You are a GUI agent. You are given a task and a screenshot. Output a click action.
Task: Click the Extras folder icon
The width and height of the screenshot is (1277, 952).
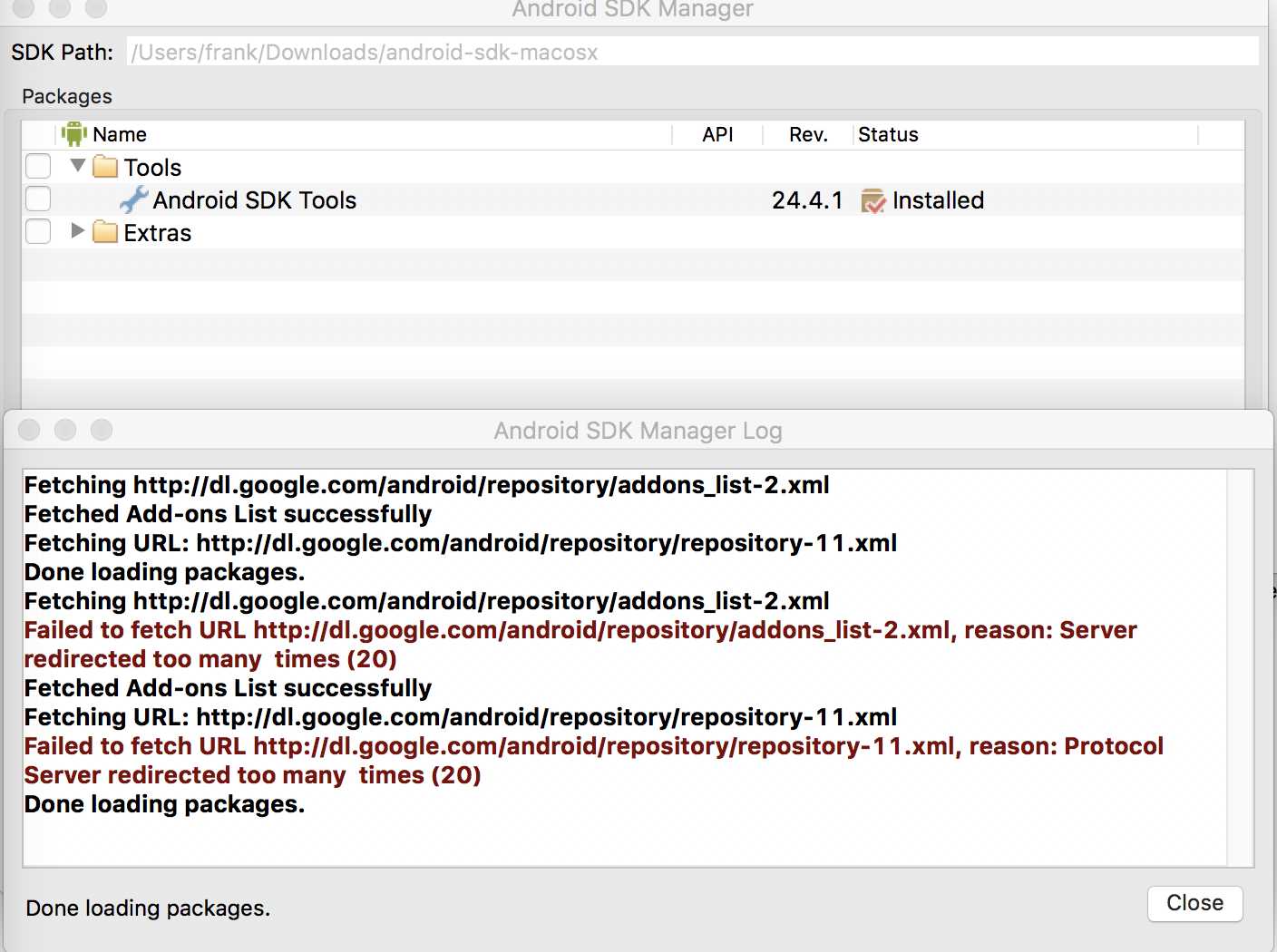point(105,232)
